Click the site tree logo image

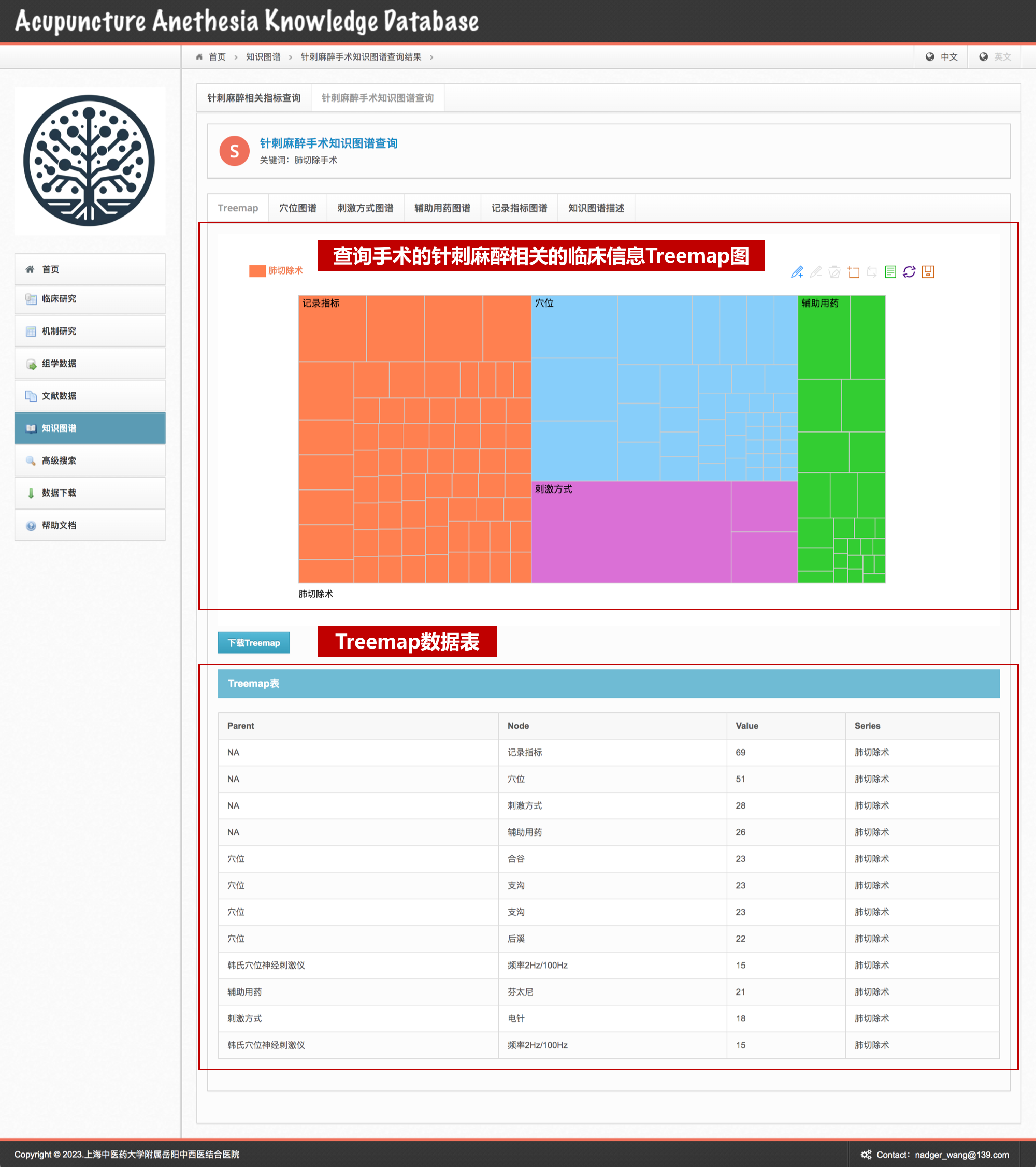(90, 161)
